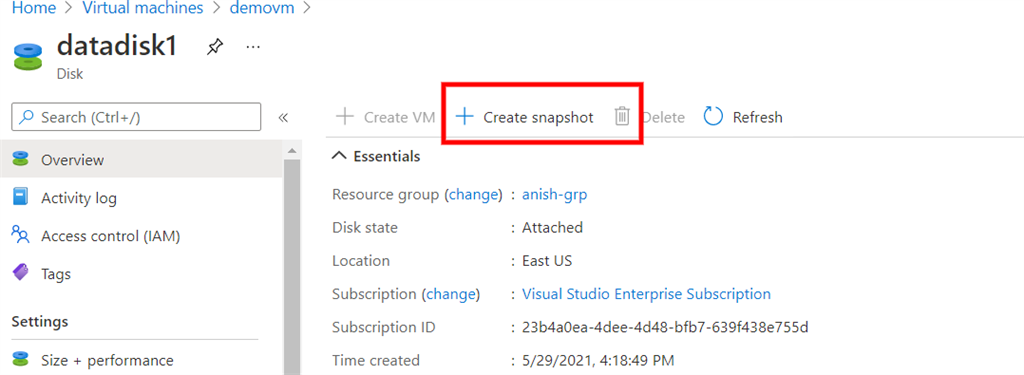Open the anish-grp resource group link

click(x=554, y=195)
